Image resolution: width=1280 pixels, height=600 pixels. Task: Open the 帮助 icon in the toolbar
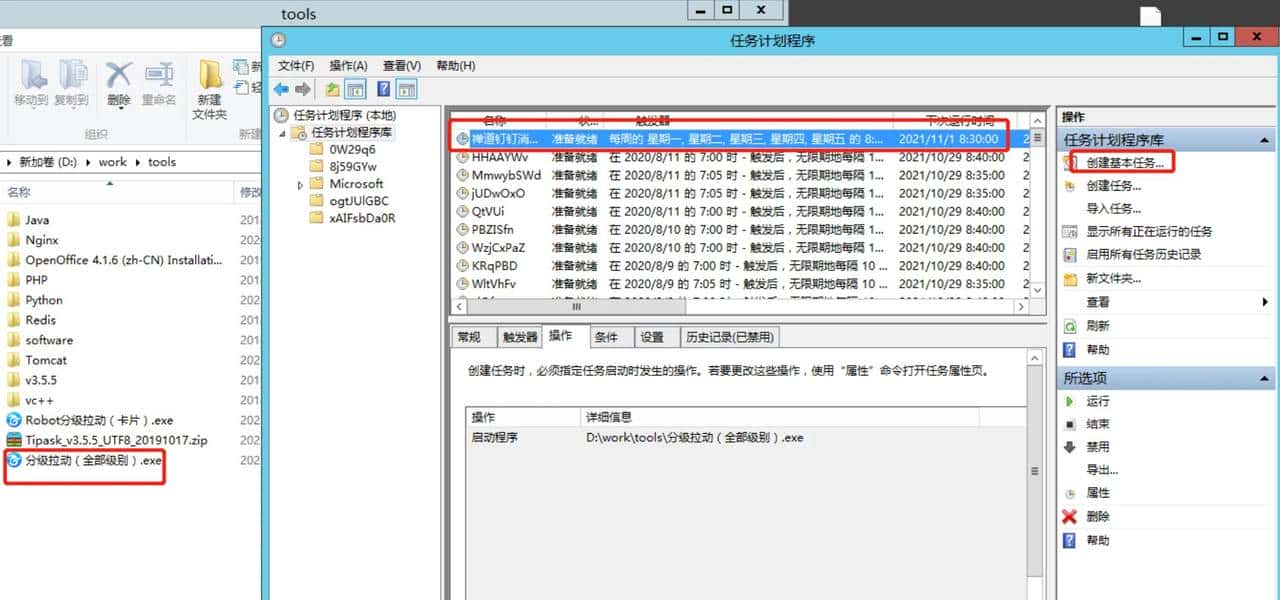coord(385,88)
